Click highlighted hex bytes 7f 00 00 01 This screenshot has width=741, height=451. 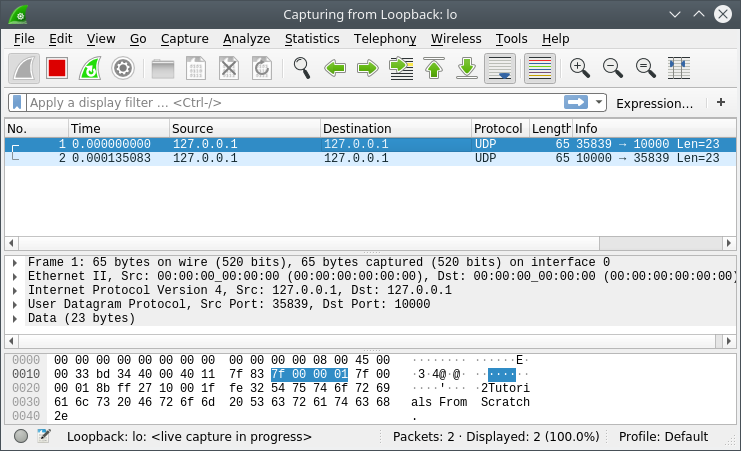[310, 374]
